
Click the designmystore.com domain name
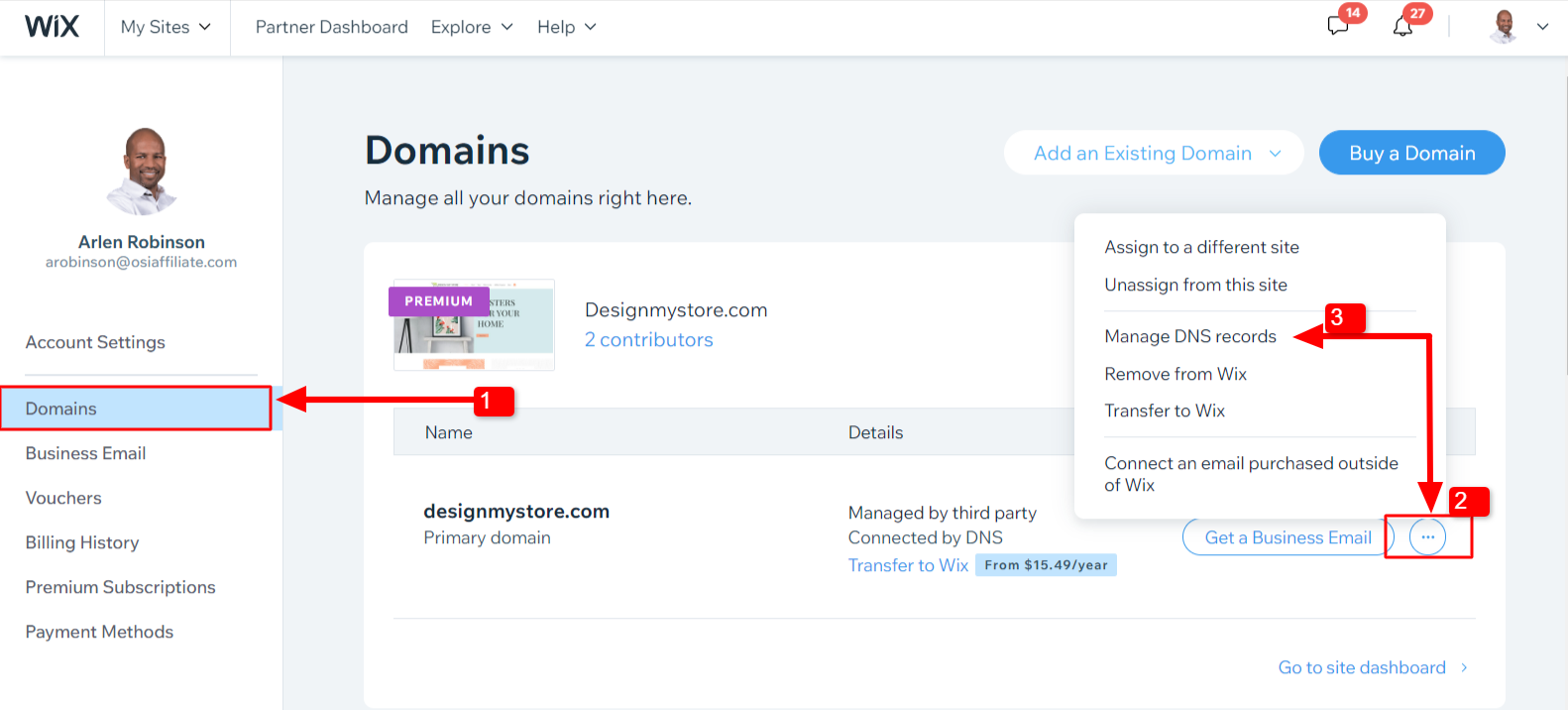pos(516,512)
